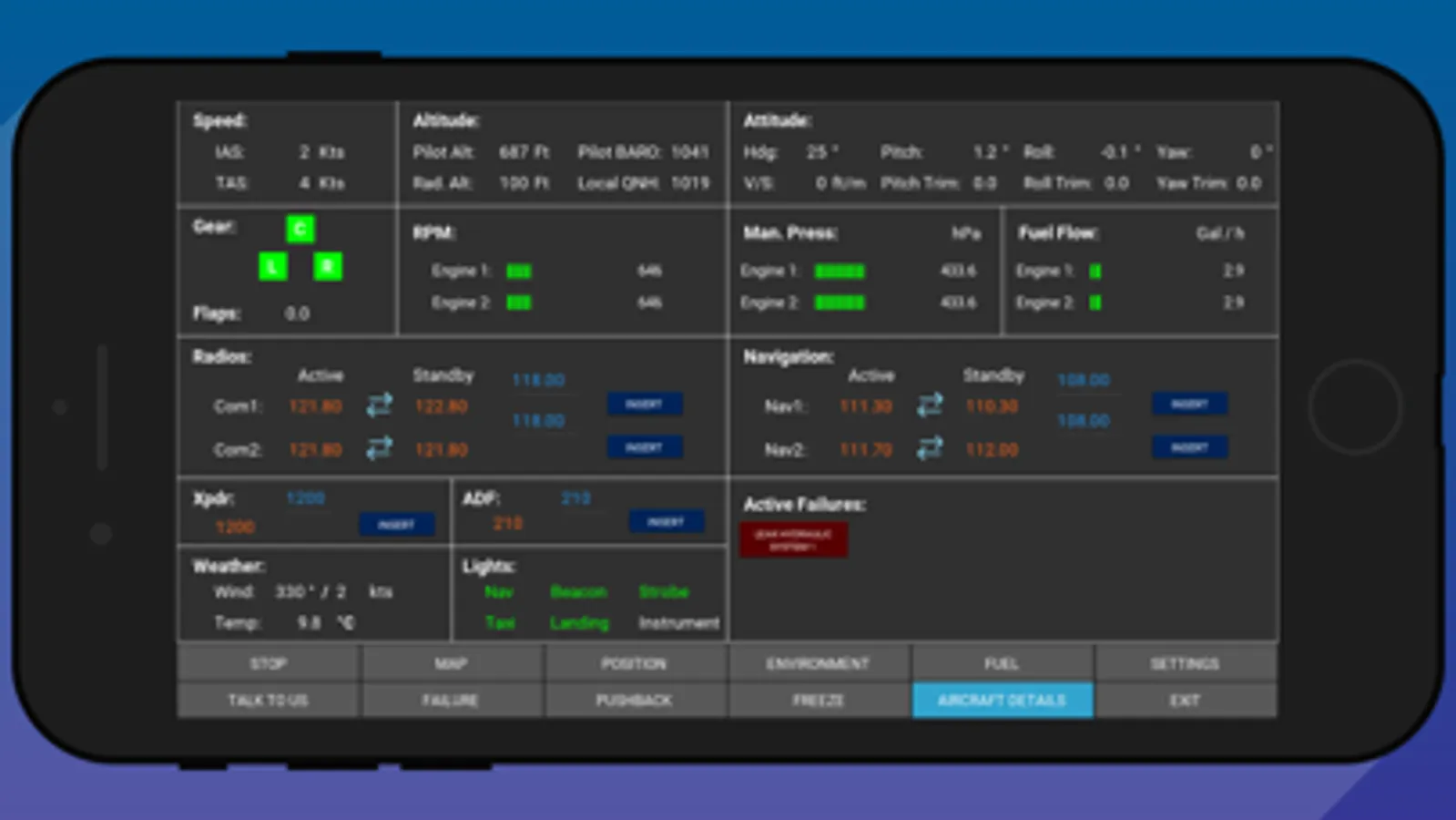Open the Failure tab
The width and height of the screenshot is (1456, 820).
[x=452, y=701]
